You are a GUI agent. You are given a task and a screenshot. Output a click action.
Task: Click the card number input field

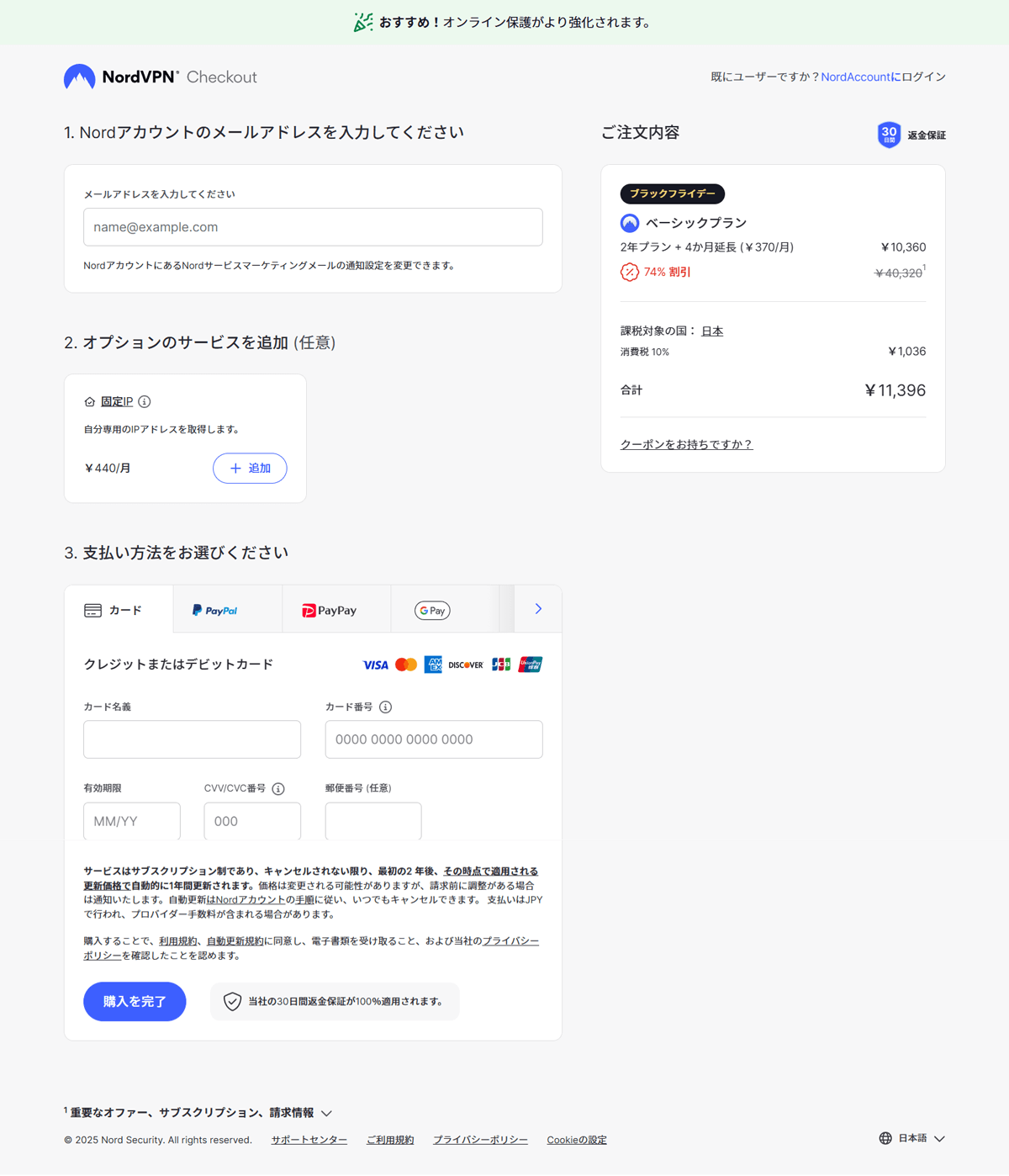[434, 739]
